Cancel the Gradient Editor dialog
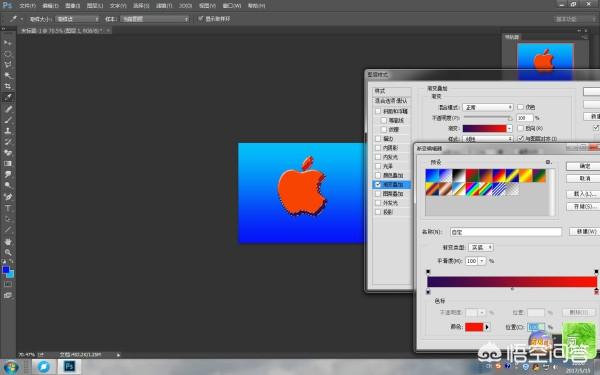This screenshot has width=600, height=375. [x=584, y=179]
